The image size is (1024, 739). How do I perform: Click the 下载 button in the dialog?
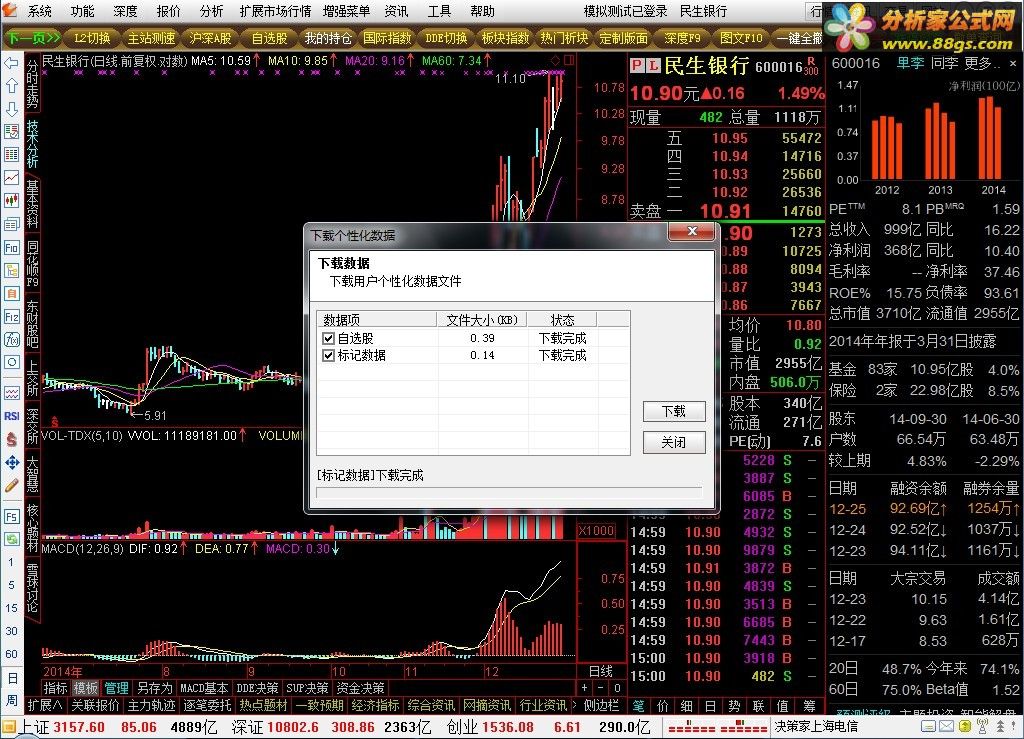pos(674,411)
